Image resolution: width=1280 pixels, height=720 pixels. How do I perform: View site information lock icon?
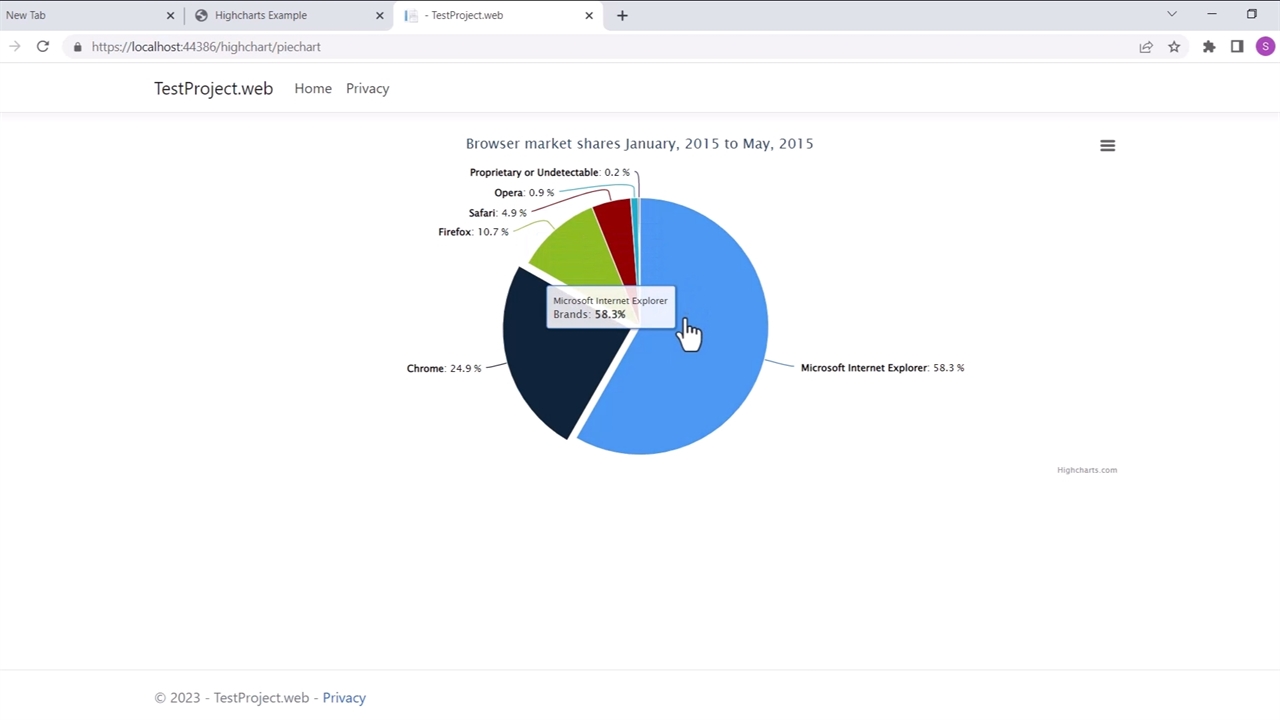[x=77, y=47]
